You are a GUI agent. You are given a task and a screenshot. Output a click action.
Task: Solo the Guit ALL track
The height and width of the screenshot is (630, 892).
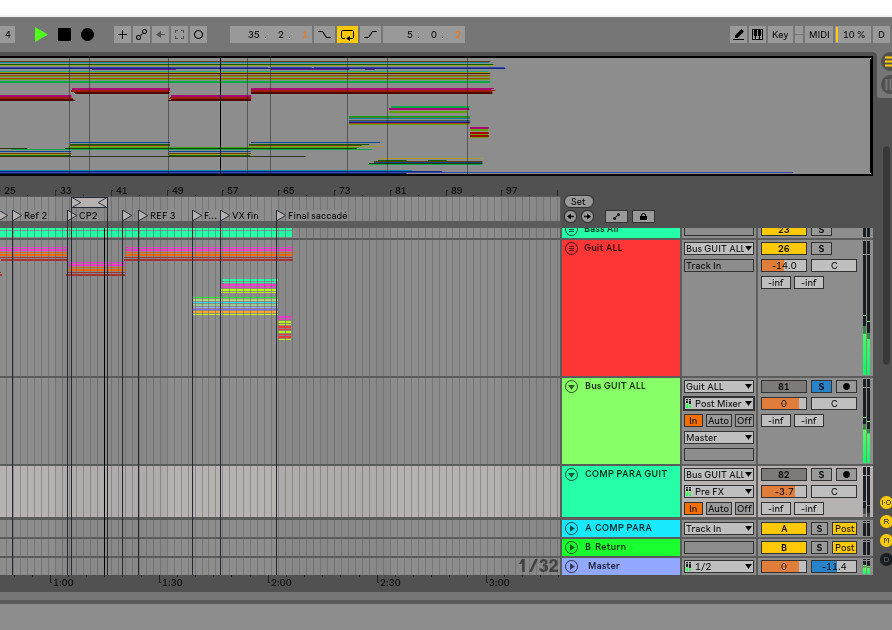click(x=821, y=249)
